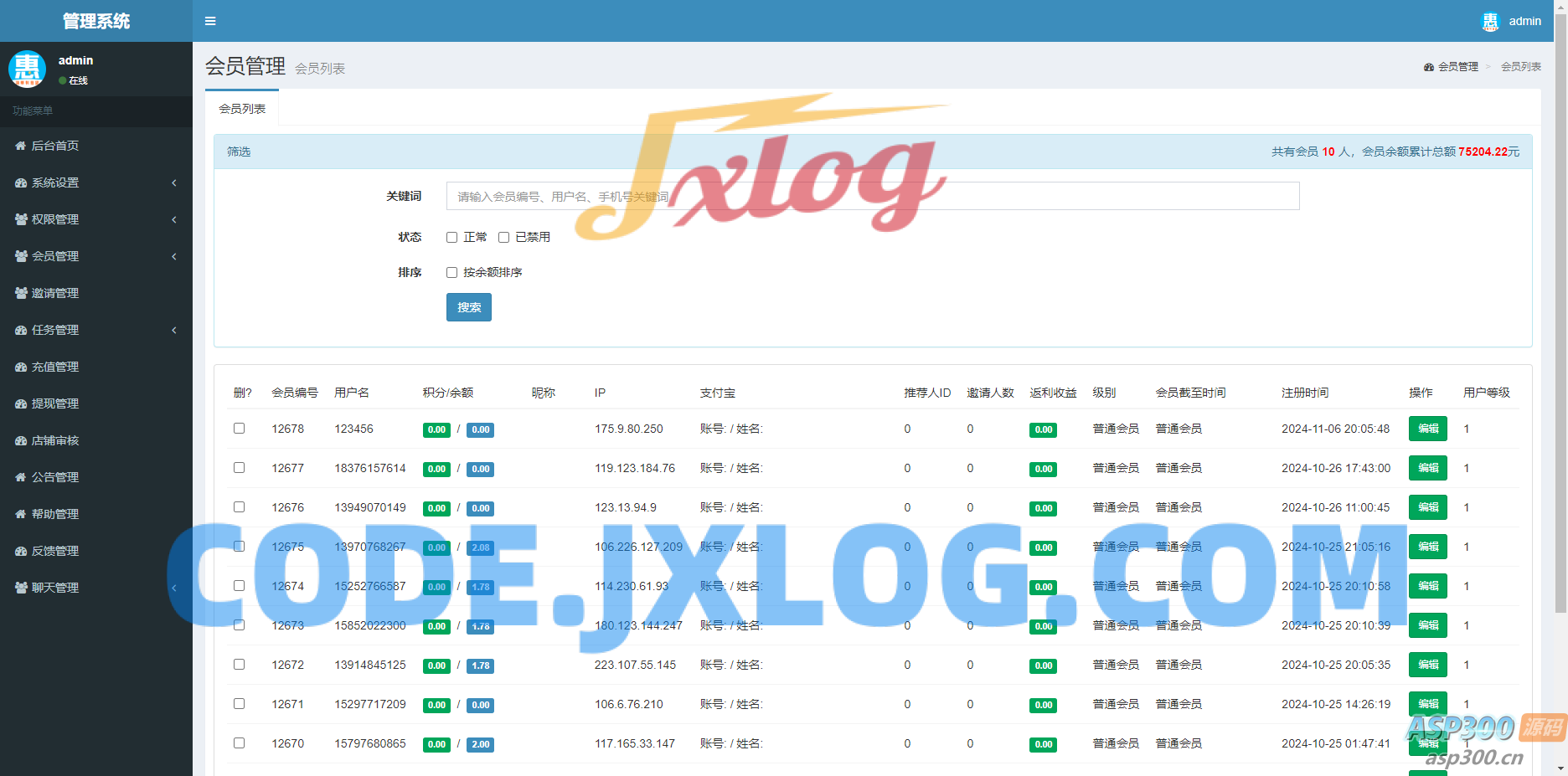The width and height of the screenshot is (1568, 776).
Task: Click the users icon beside 邀请管理
Action: click(21, 293)
